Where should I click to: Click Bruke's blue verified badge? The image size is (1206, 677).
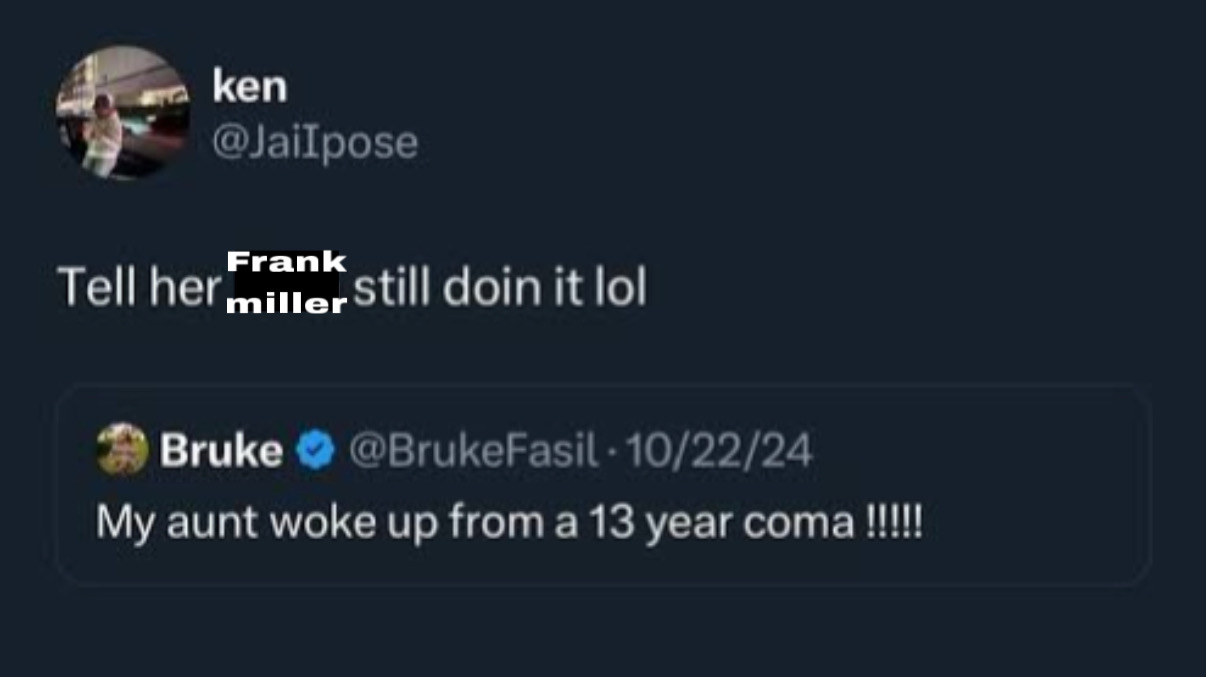click(x=316, y=452)
